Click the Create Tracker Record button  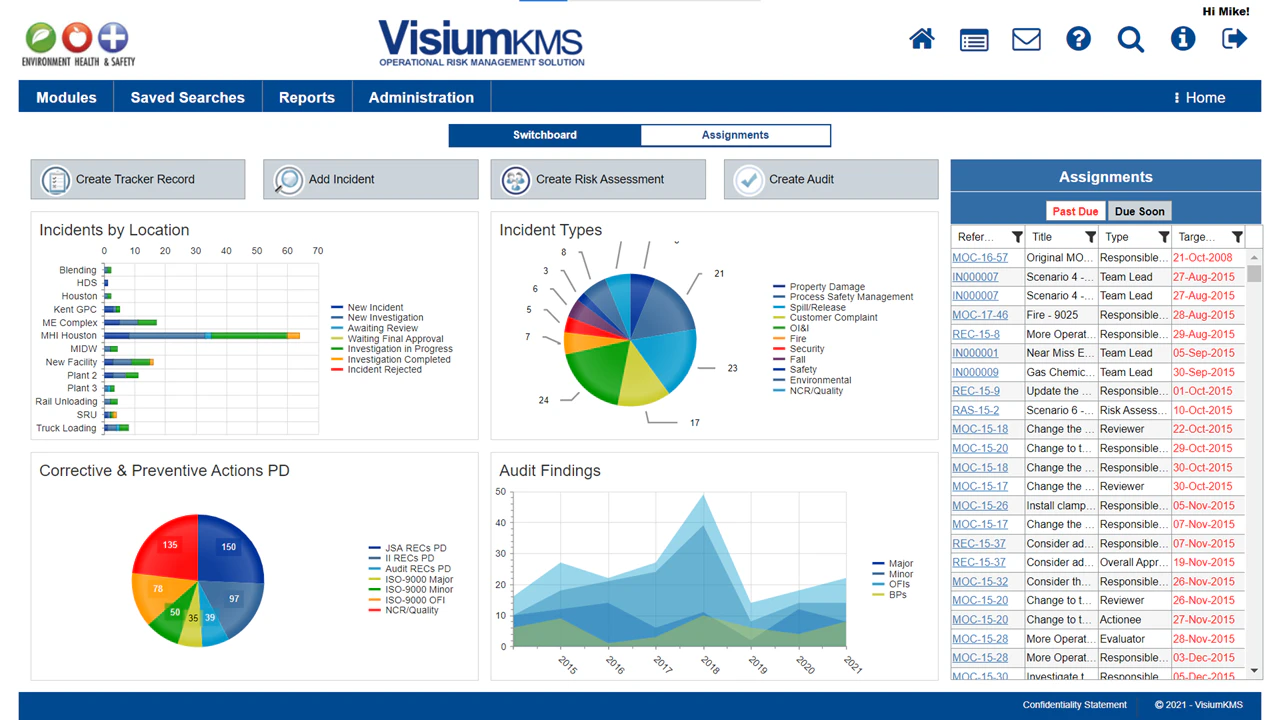tap(137, 179)
